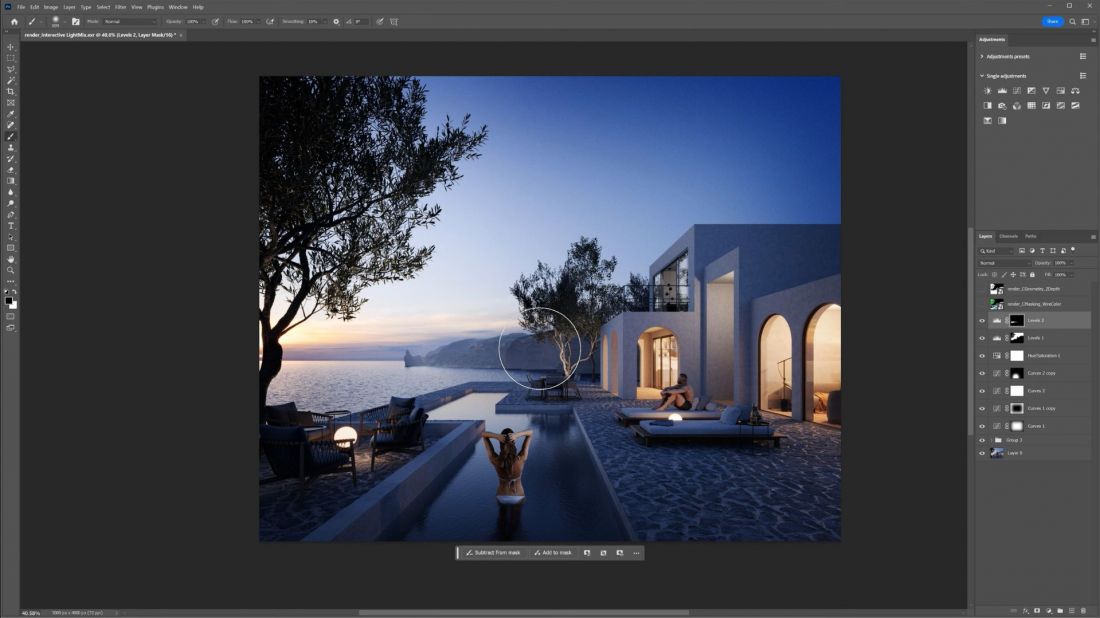Open the brush Mode dropdown
This screenshot has width=1100, height=618.
pyautogui.click(x=130, y=22)
